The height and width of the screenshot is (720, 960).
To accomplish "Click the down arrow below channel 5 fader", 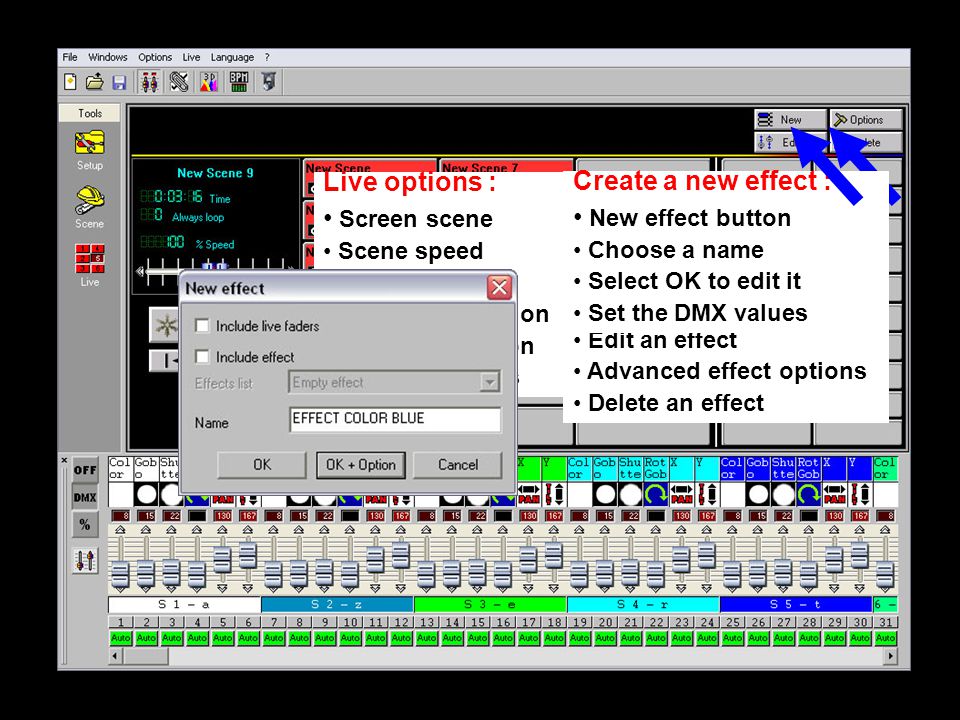I will [x=222, y=589].
